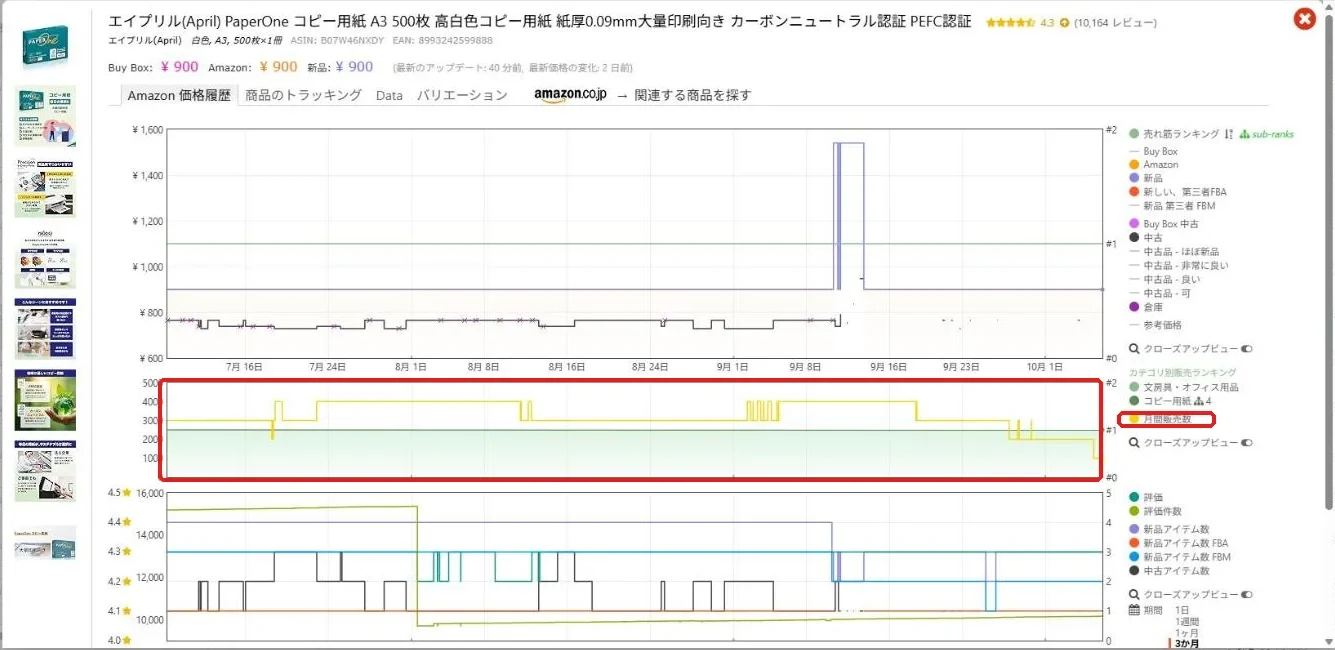Click the amazon.co.jp logo link
This screenshot has width=1335, height=650.
tap(571, 95)
